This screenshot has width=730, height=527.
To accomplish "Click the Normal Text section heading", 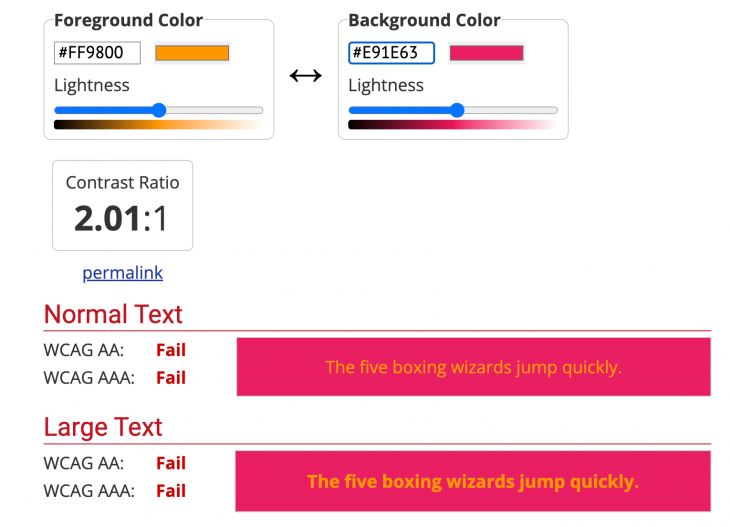I will click(x=113, y=314).
